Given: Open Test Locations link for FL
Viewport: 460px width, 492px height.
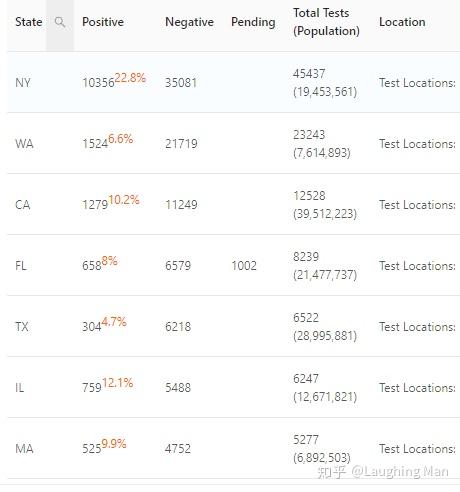Looking at the screenshot, I should [x=417, y=266].
